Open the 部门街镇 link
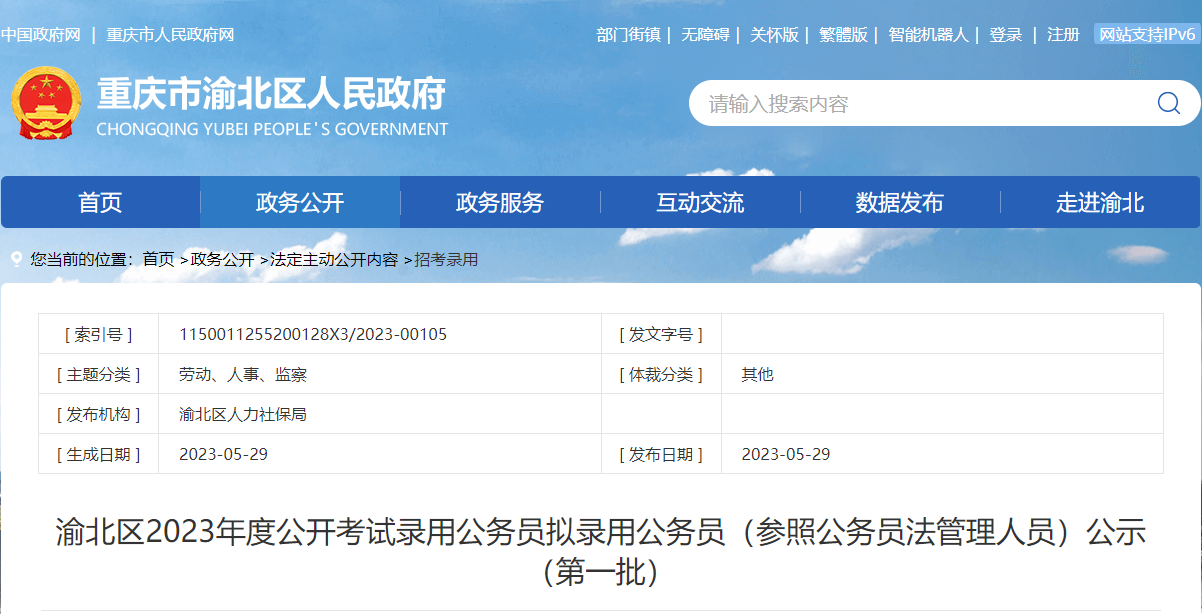 coord(628,35)
